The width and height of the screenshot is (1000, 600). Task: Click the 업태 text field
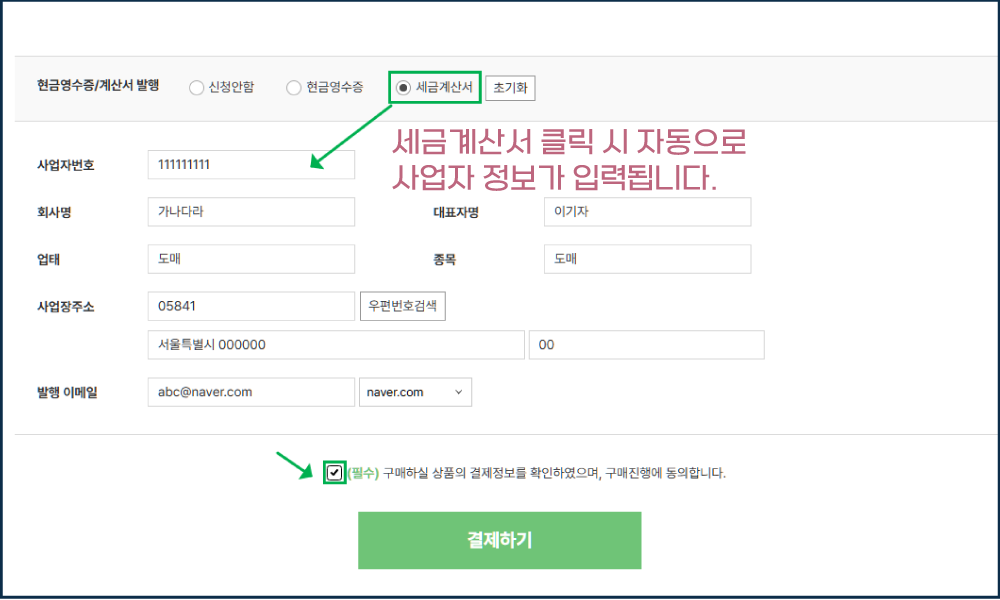(x=250, y=259)
